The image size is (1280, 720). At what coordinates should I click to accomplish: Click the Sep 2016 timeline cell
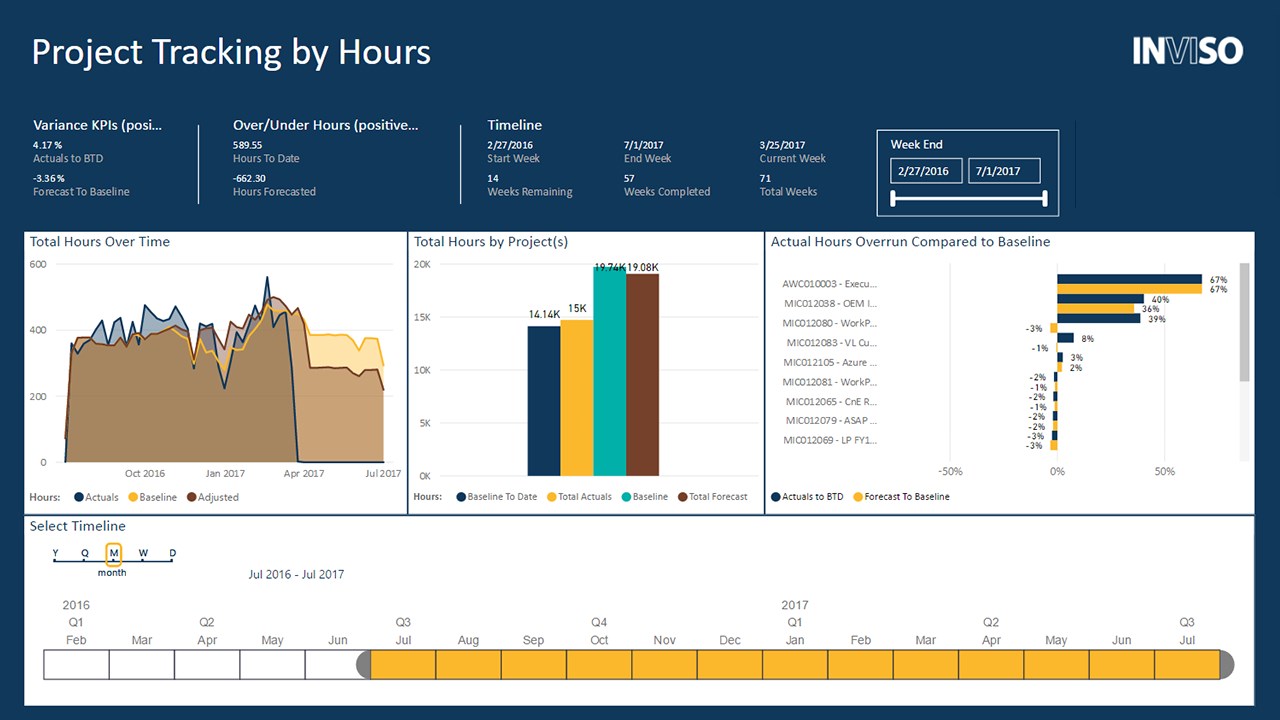[x=534, y=664]
